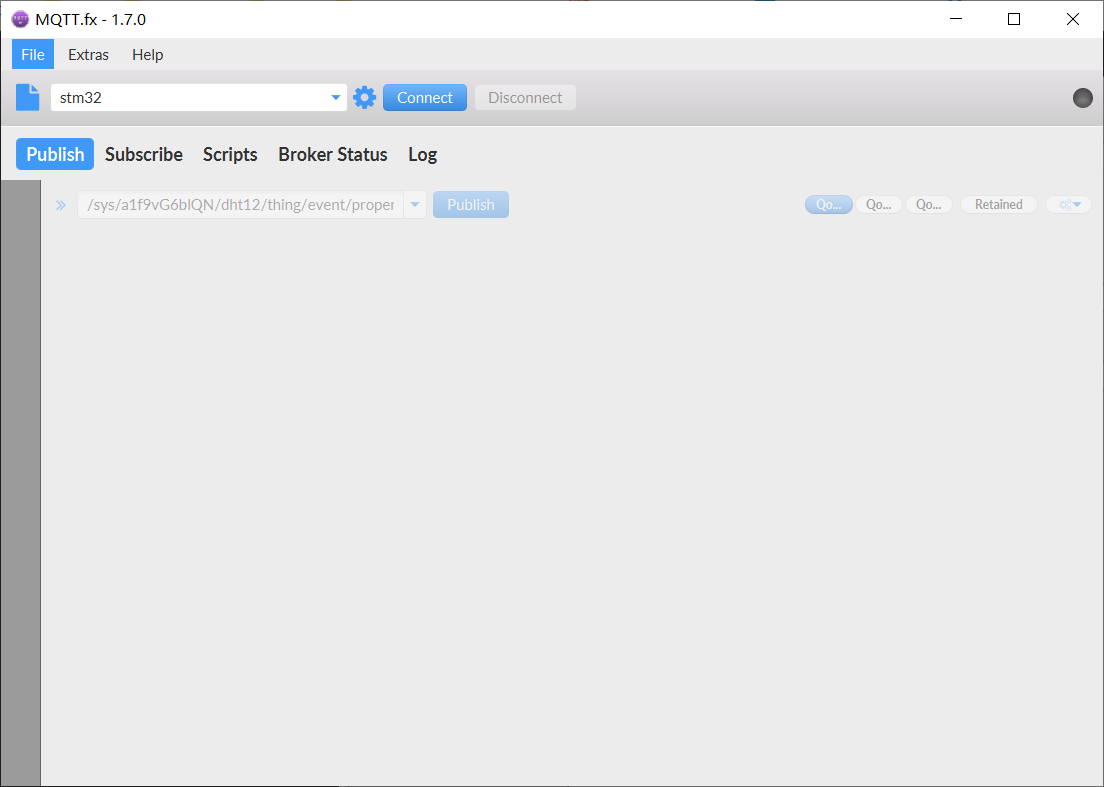
Task: Click the new connection profile file icon
Action: tap(27, 97)
